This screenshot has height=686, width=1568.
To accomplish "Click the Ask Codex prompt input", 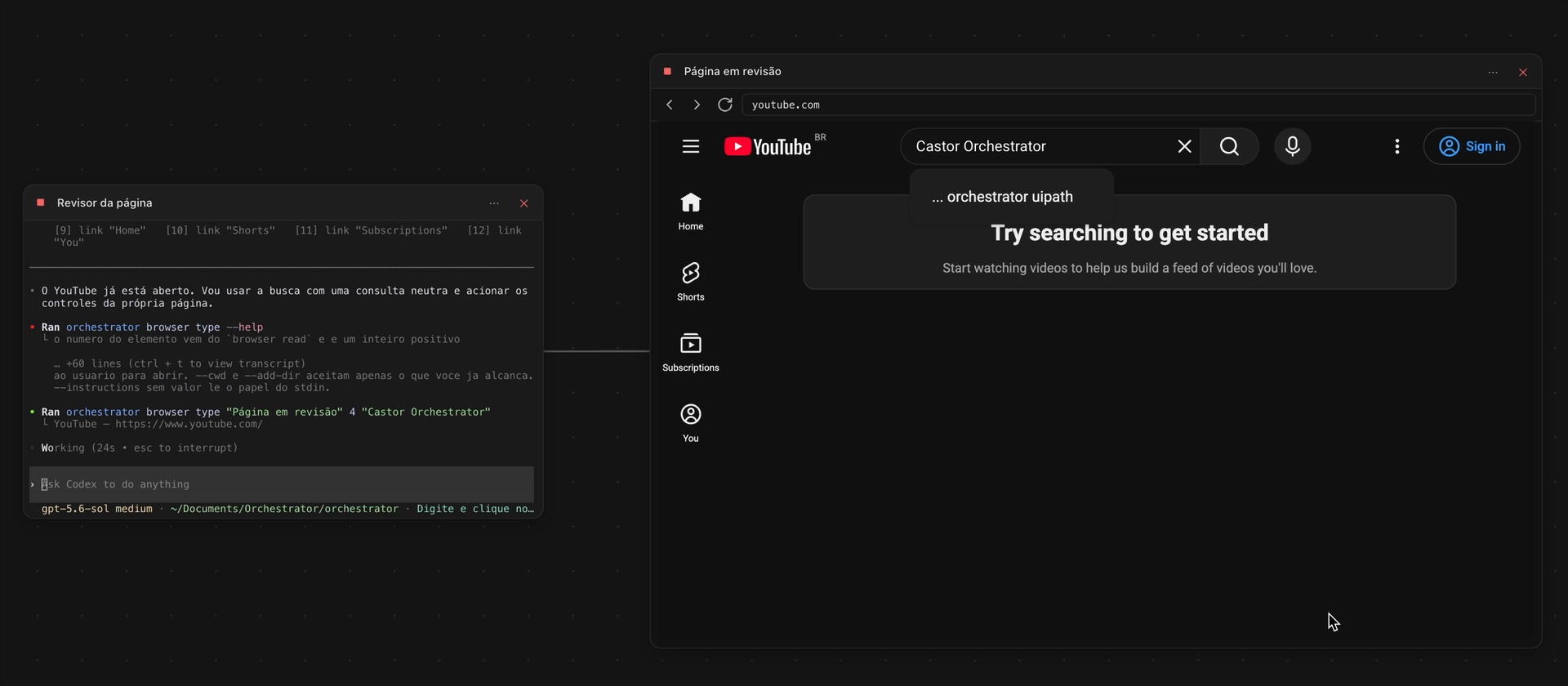I will coord(282,484).
